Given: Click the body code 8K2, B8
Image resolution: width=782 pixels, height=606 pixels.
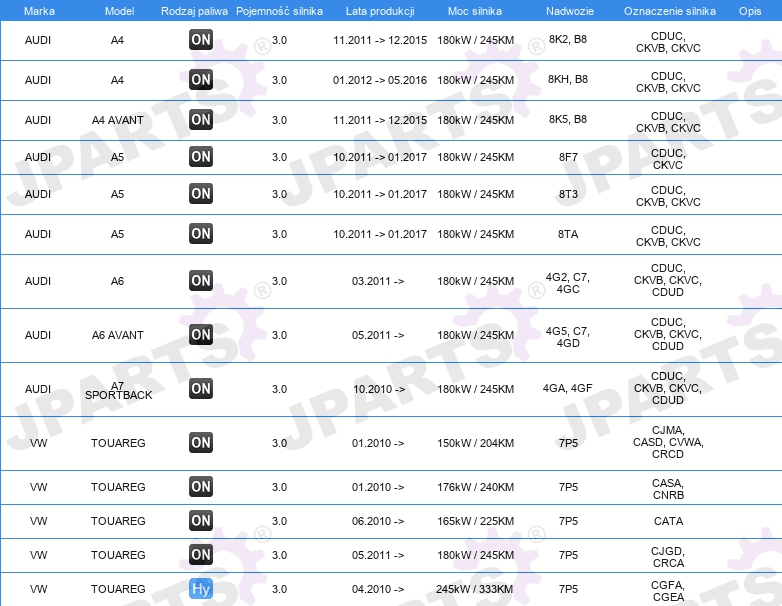Looking at the screenshot, I should coord(568,39).
